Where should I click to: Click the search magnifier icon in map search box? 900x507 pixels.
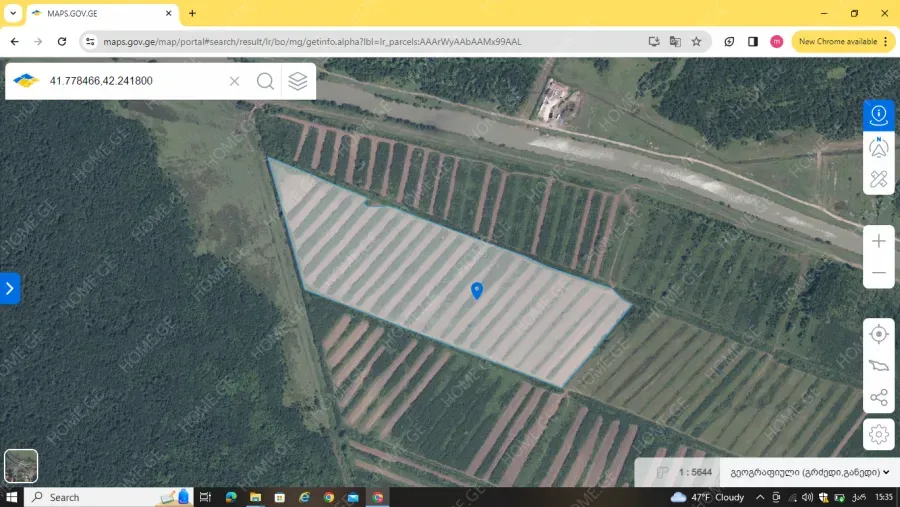tap(265, 81)
